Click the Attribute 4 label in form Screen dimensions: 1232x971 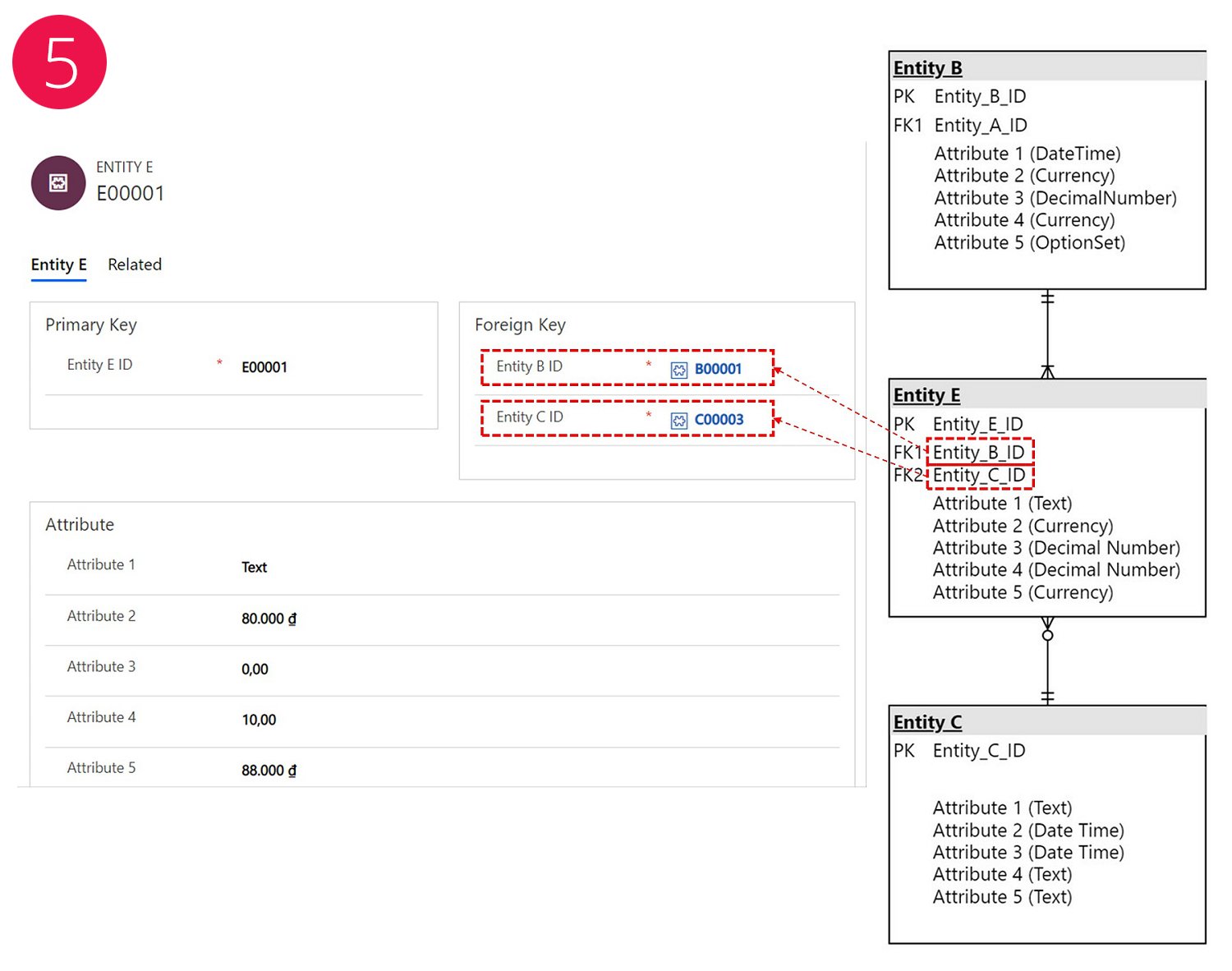pyautogui.click(x=101, y=717)
